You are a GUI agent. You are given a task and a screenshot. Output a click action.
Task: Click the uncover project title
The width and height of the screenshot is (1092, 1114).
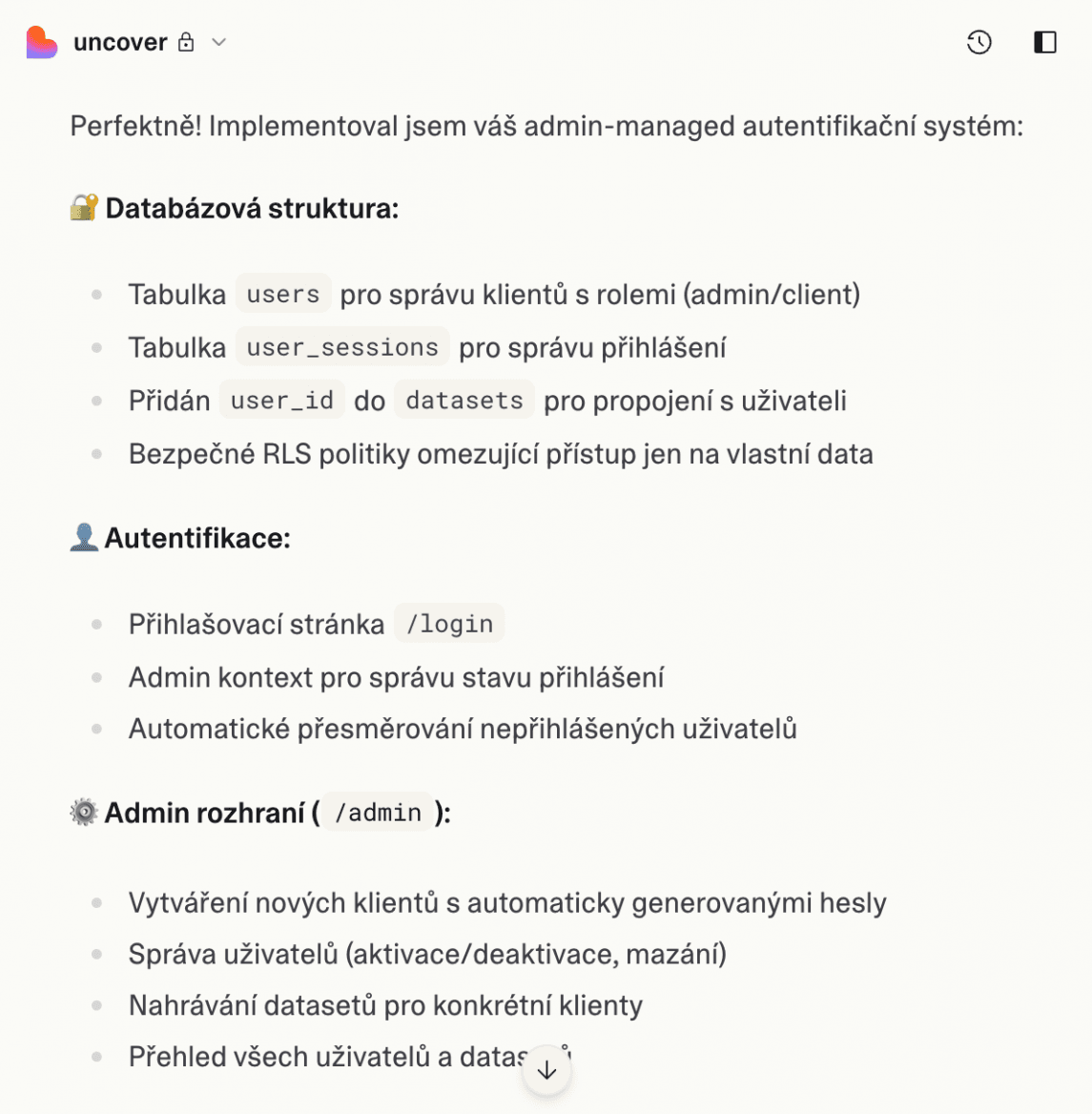tap(118, 42)
